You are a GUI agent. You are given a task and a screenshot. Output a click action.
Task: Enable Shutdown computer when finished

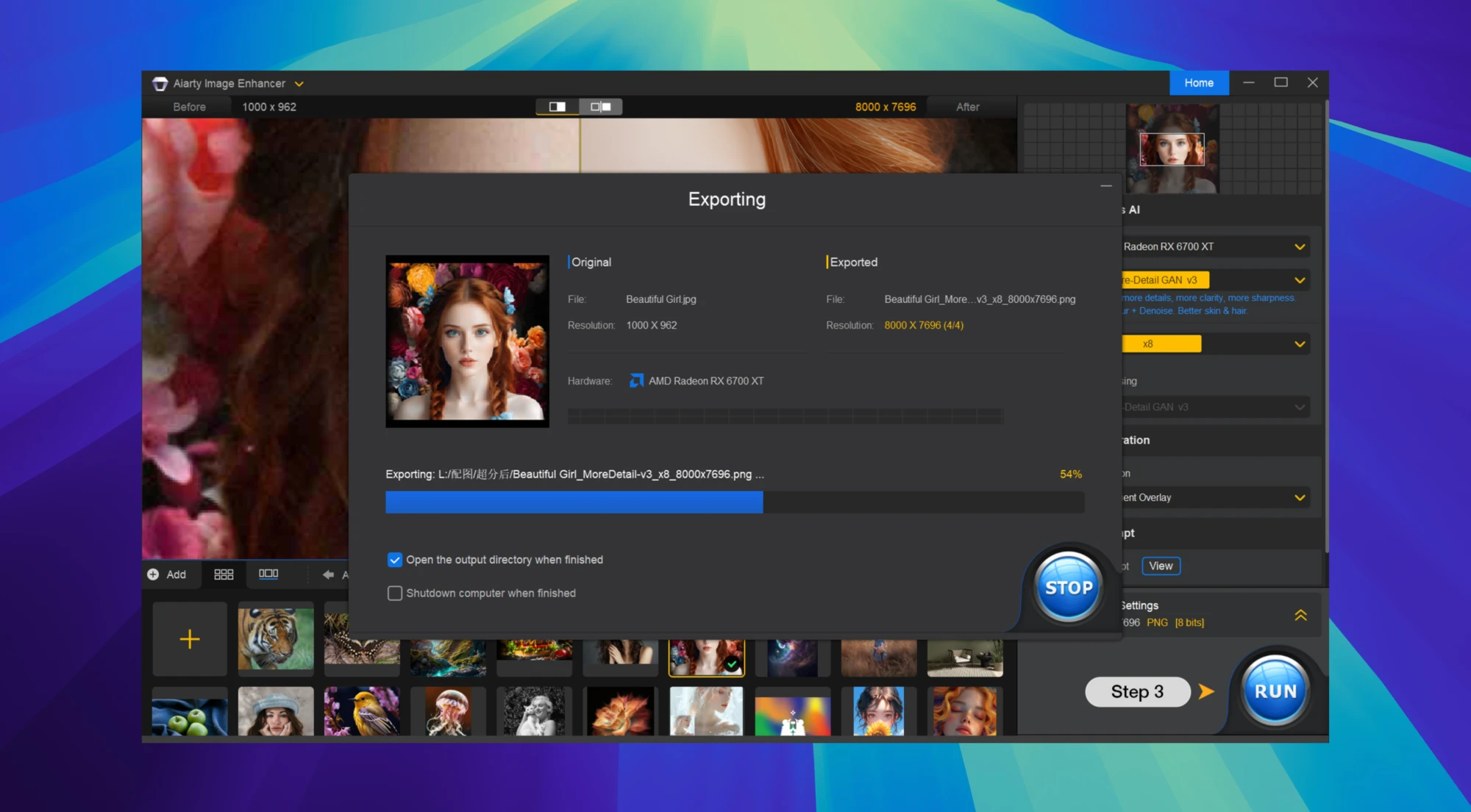[394, 593]
